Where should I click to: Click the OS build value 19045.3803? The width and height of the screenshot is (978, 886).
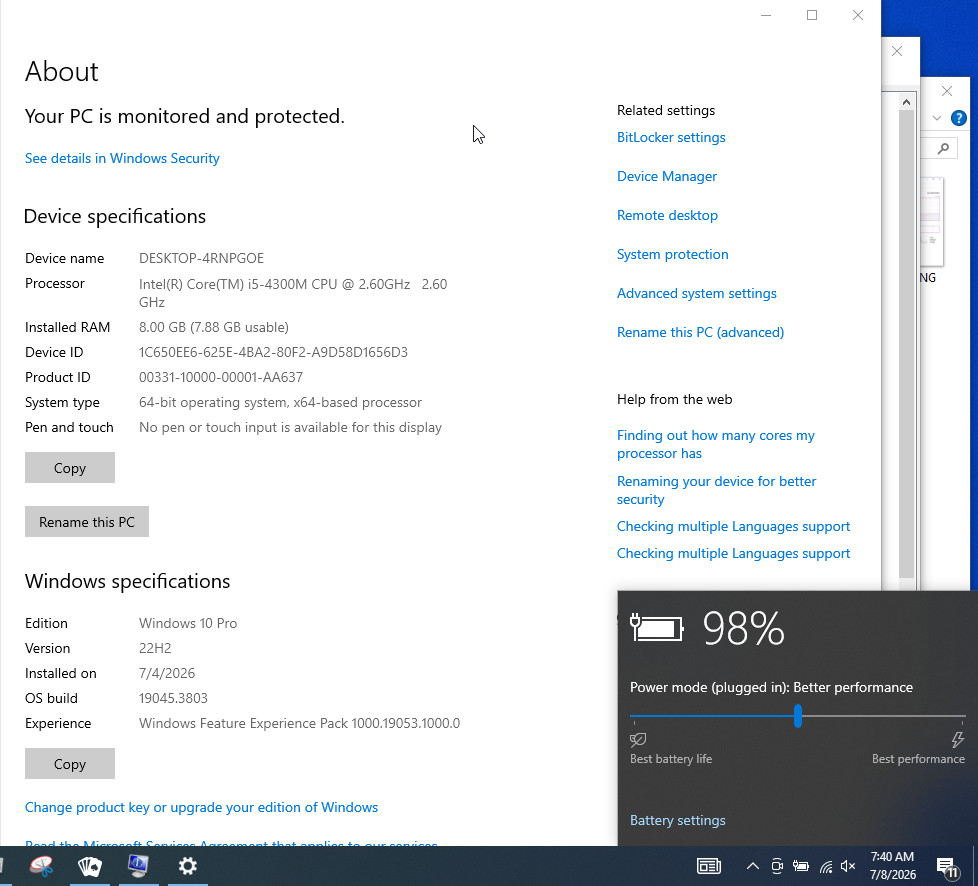[x=173, y=698]
